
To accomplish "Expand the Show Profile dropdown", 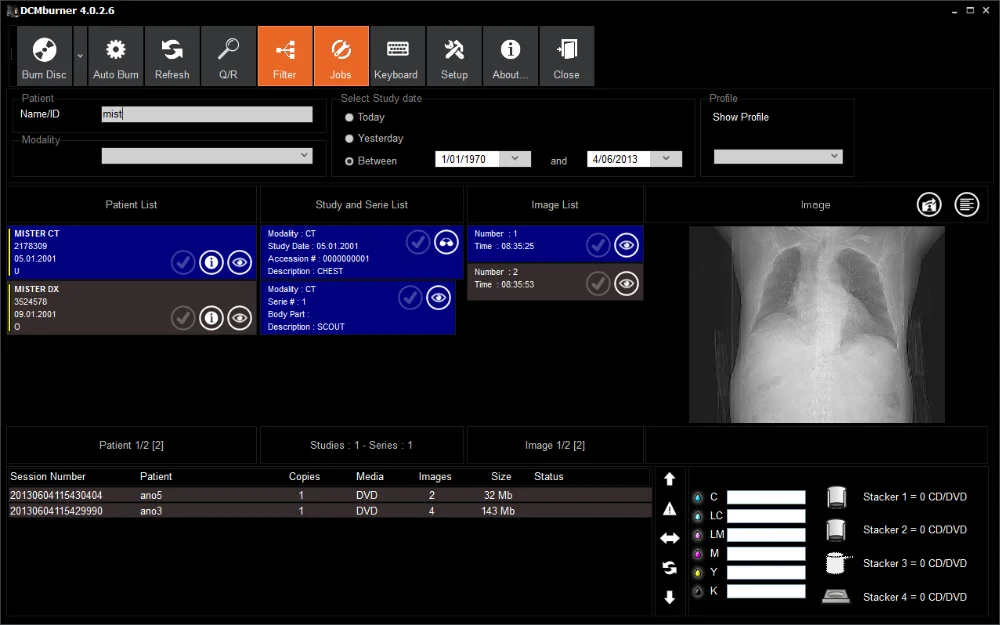I will point(777,157).
